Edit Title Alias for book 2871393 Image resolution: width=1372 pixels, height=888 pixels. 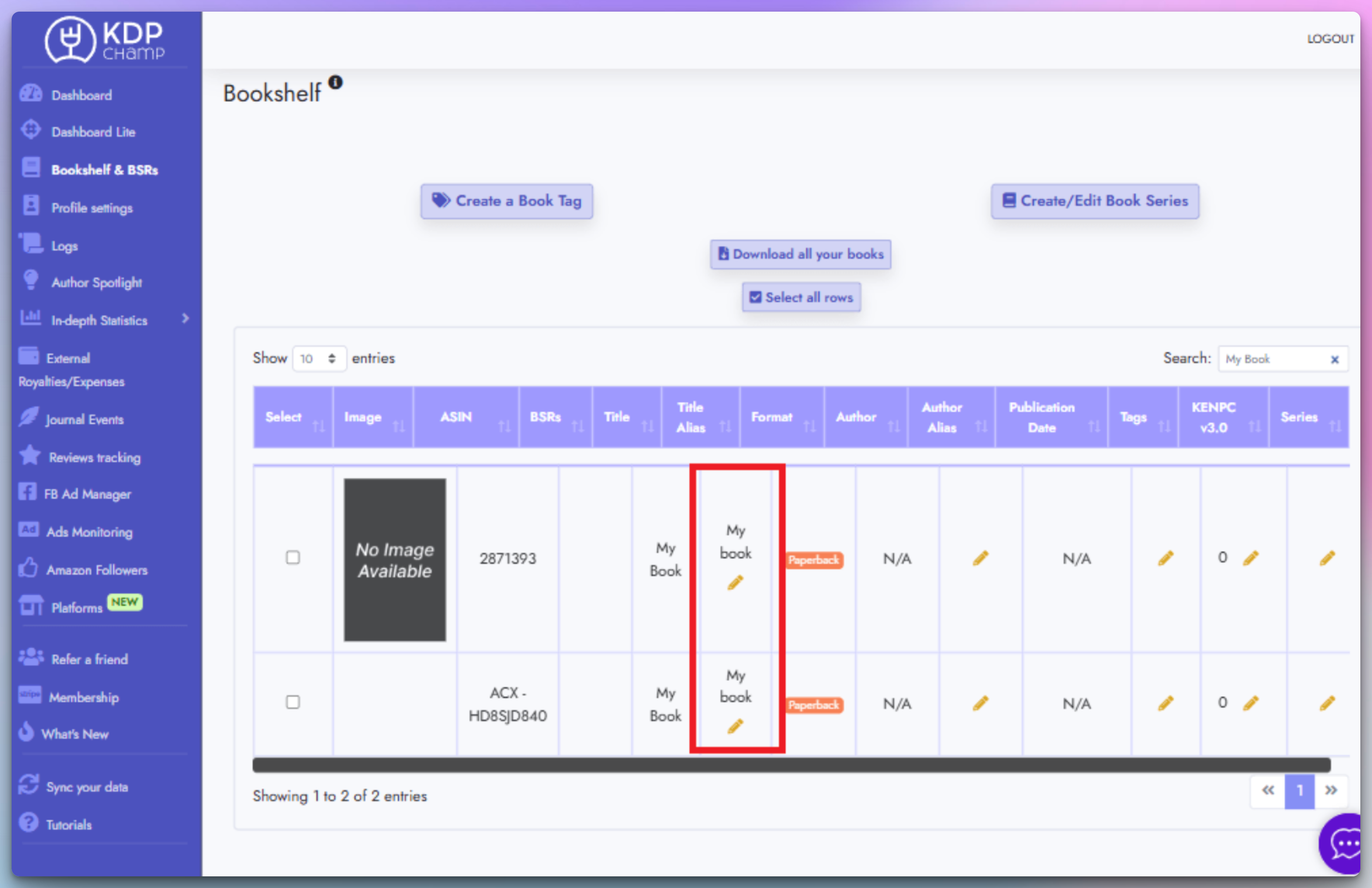[x=735, y=583]
